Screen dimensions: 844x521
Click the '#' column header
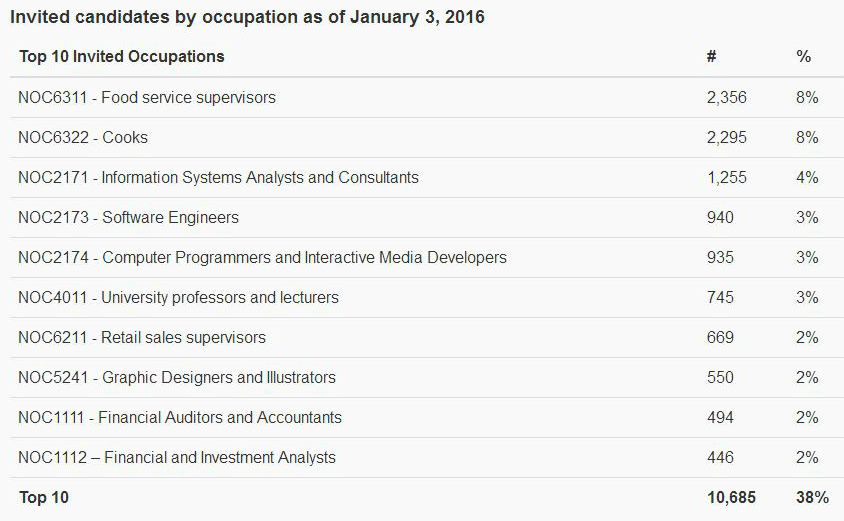pyautogui.click(x=711, y=57)
